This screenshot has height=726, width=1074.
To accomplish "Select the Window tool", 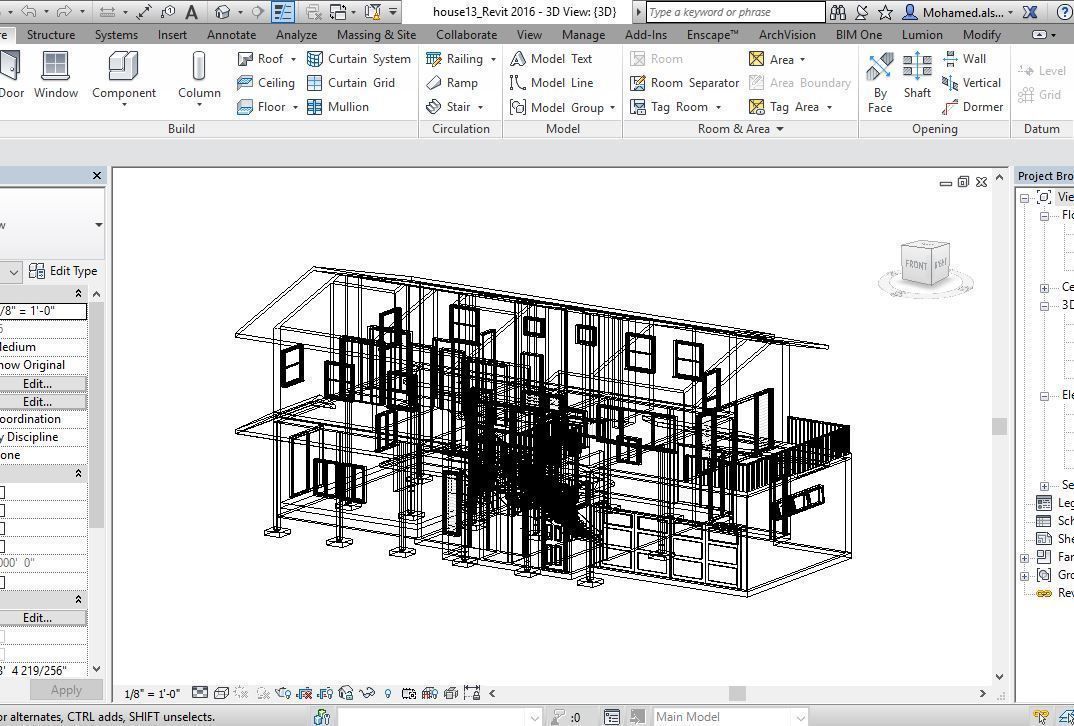I will (55, 75).
